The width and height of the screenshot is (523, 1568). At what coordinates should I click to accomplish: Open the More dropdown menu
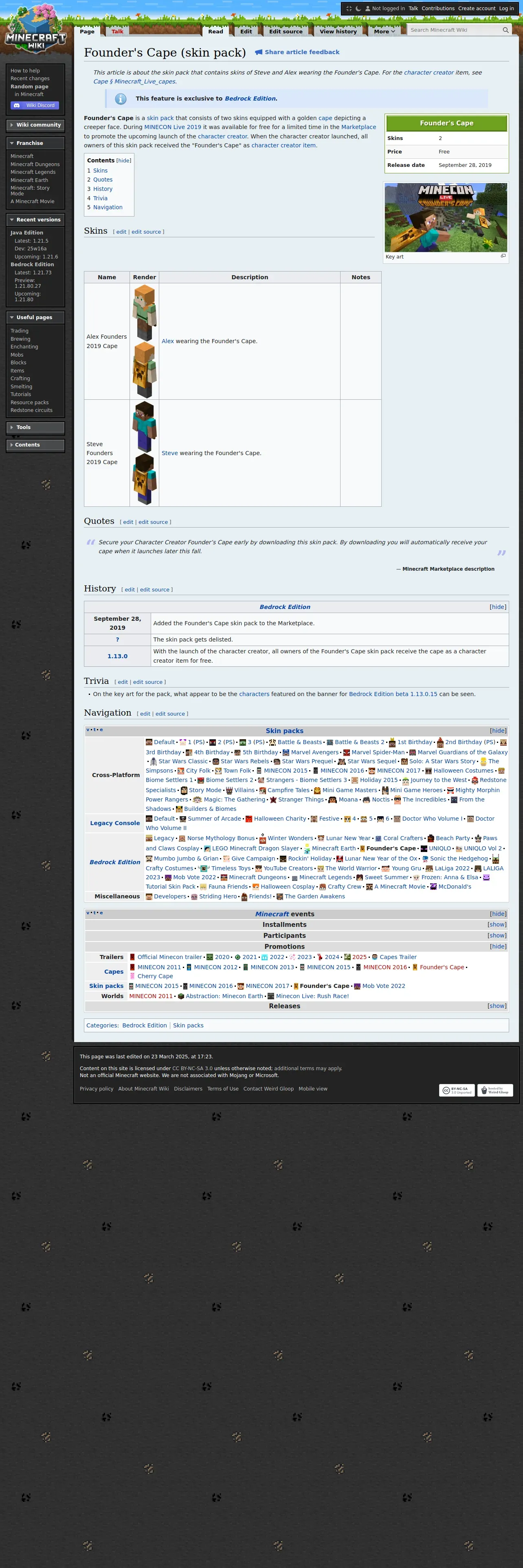[384, 32]
